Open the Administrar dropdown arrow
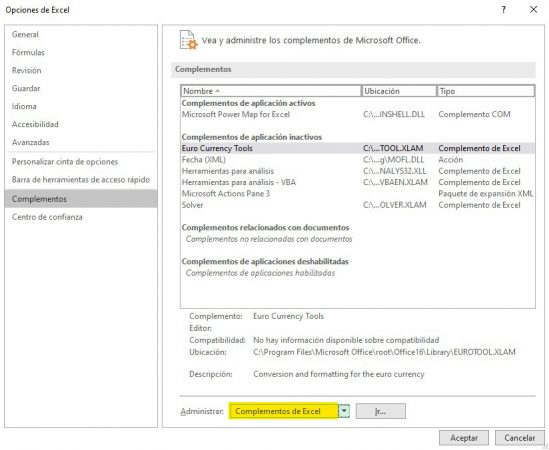The width and height of the screenshot is (549, 450). click(x=345, y=411)
